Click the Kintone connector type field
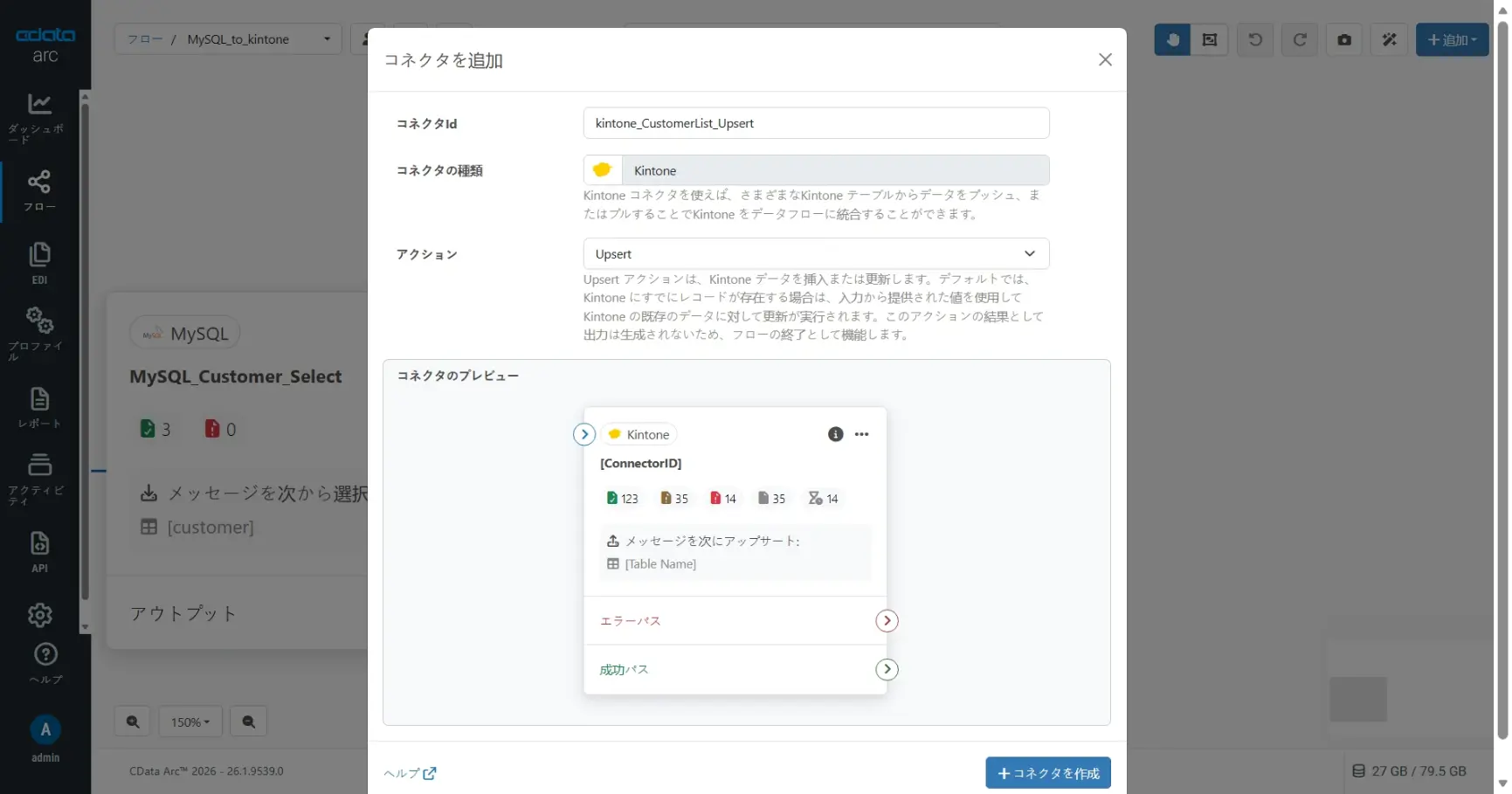 (816, 170)
